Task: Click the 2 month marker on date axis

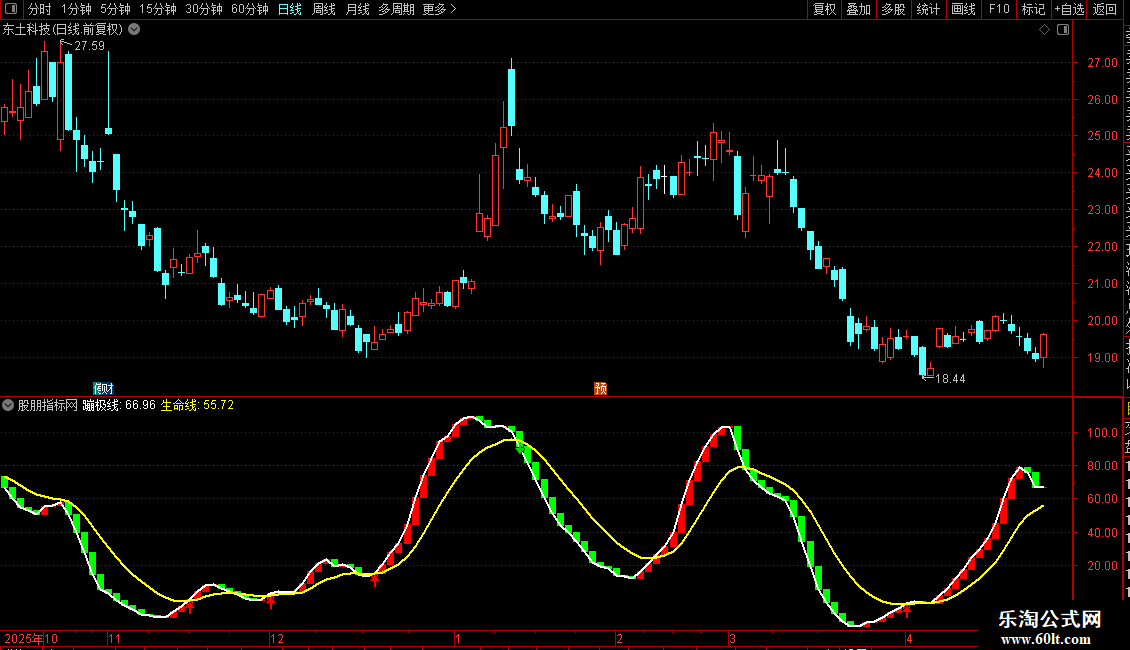Action: tap(619, 638)
